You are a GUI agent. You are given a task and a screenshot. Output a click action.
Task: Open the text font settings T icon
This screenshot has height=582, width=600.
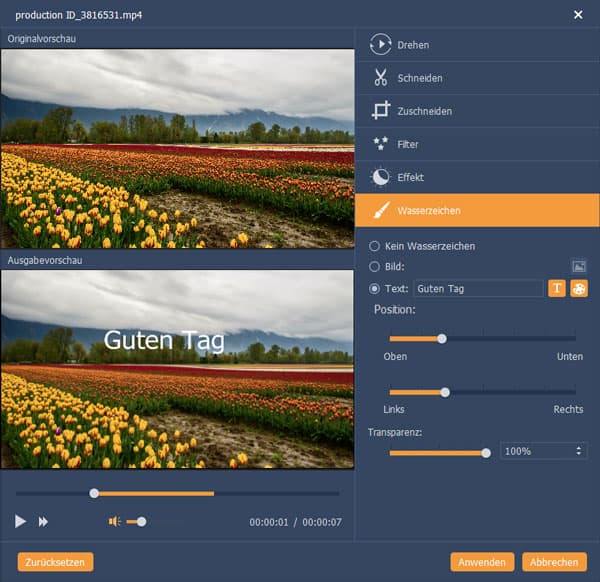click(558, 288)
